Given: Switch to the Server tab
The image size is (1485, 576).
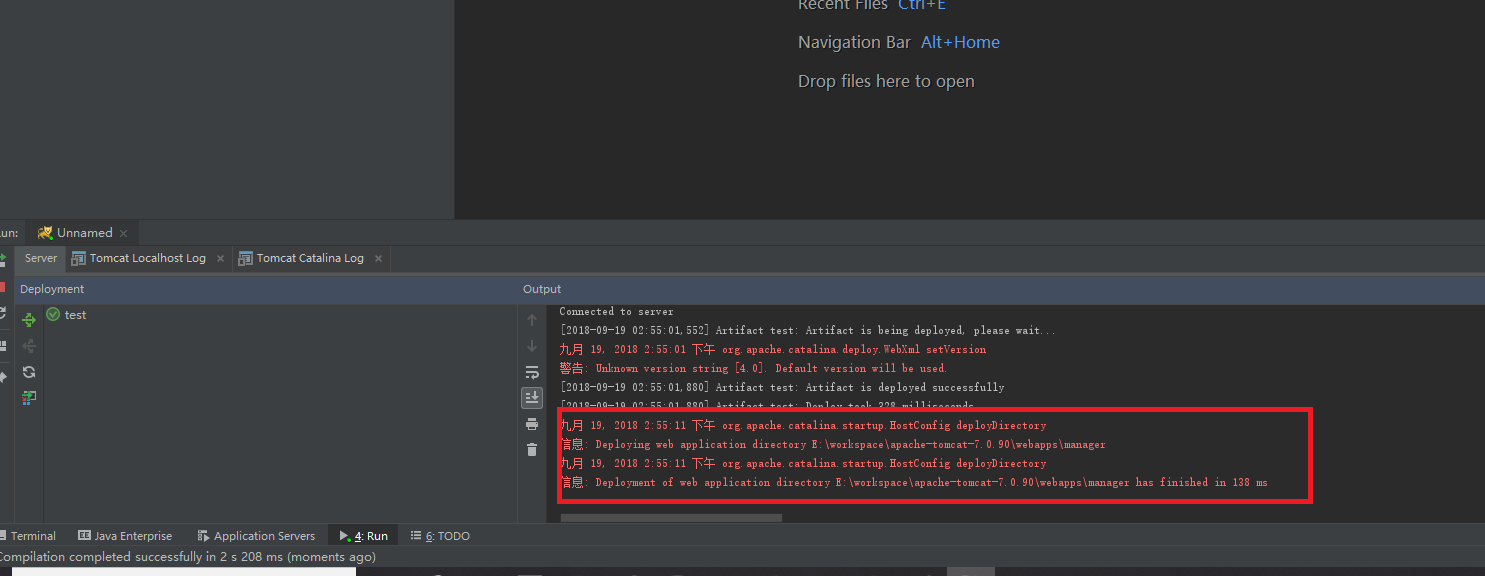Looking at the screenshot, I should (41, 258).
